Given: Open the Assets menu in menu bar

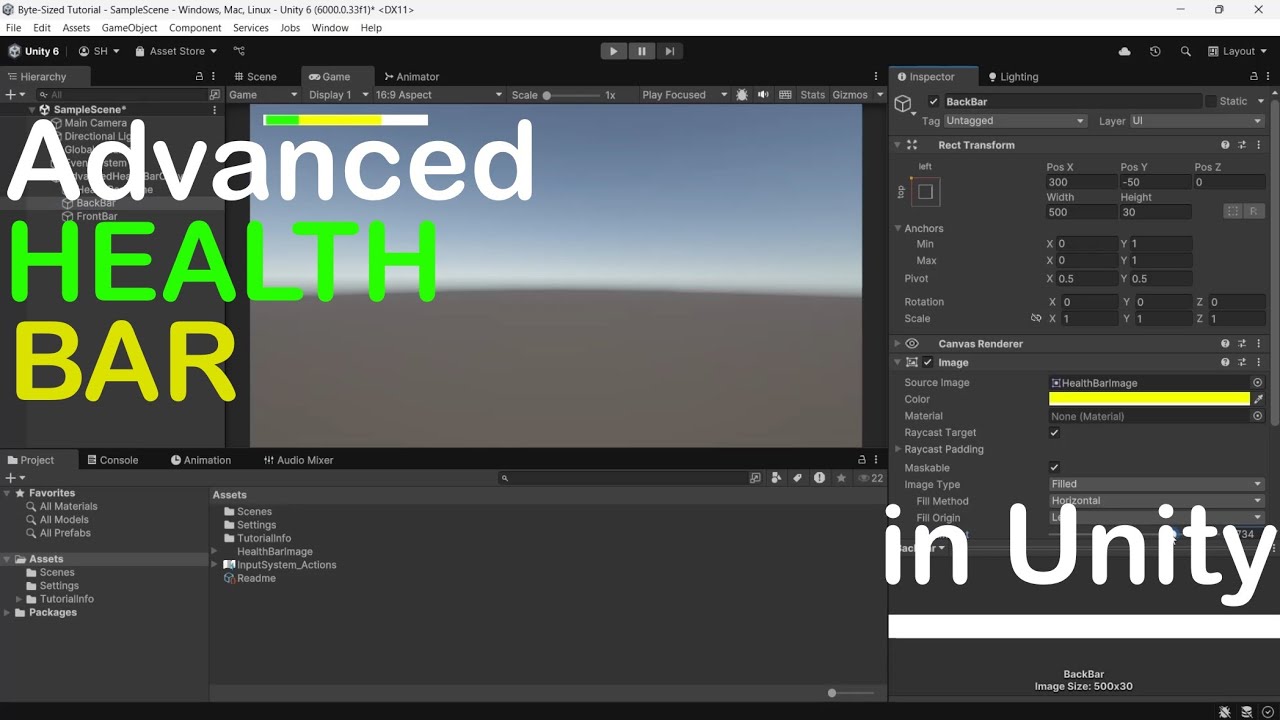Looking at the screenshot, I should click(76, 28).
